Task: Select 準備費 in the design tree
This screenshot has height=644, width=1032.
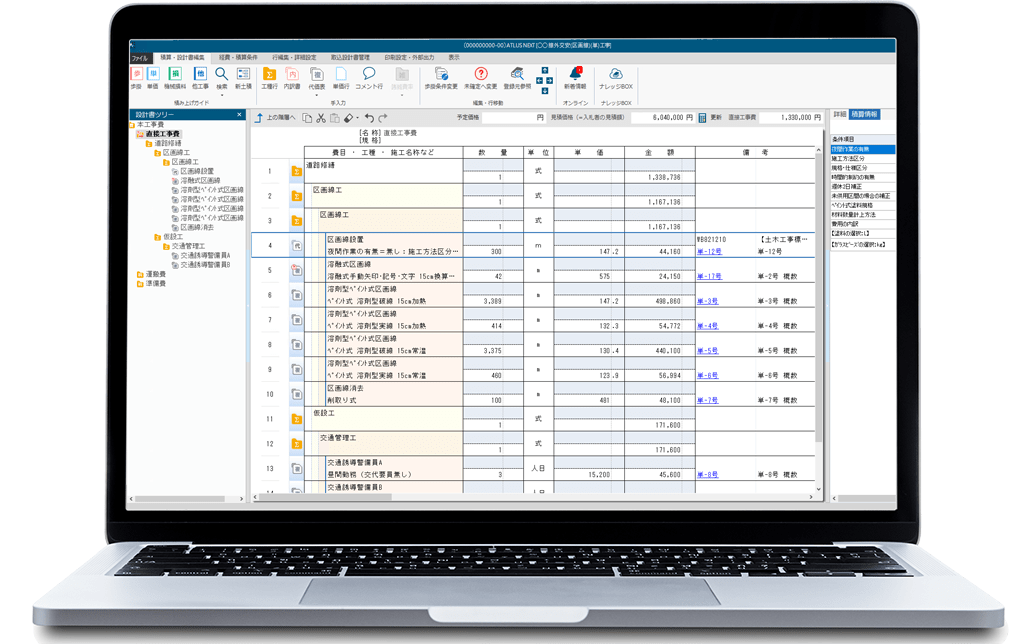Action: 155,284
